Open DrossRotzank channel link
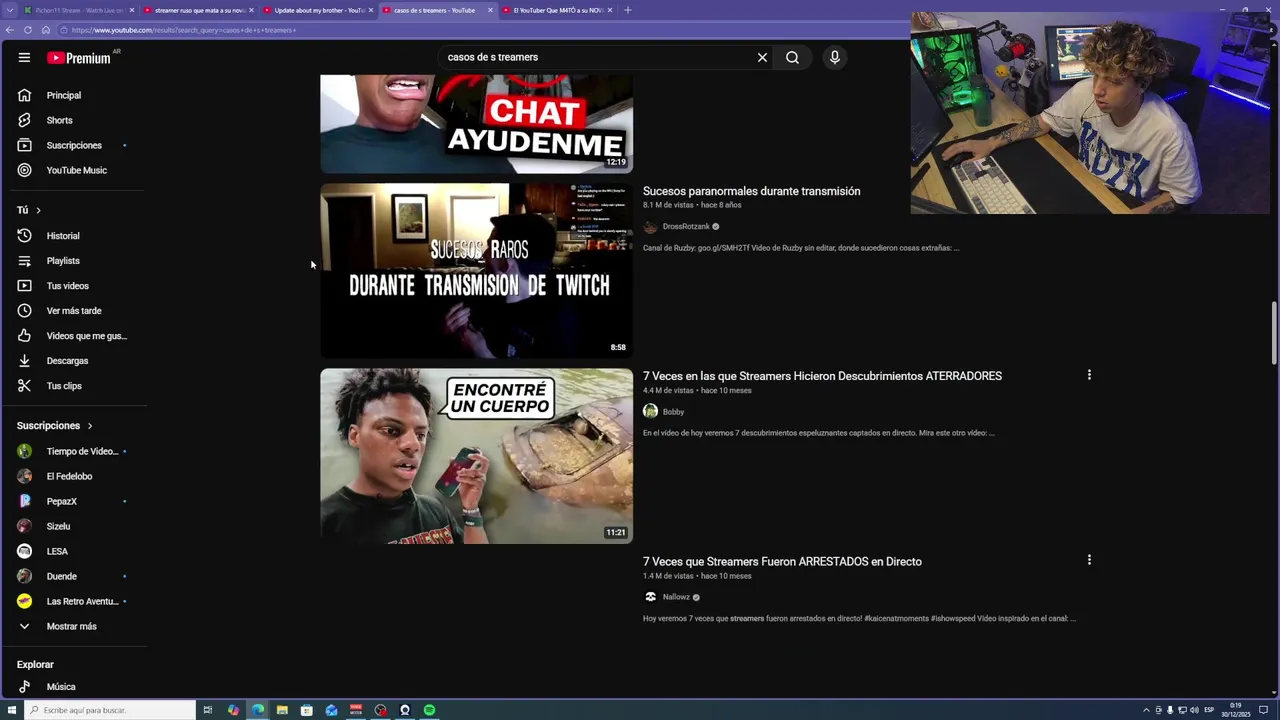1280x720 pixels. [686, 227]
